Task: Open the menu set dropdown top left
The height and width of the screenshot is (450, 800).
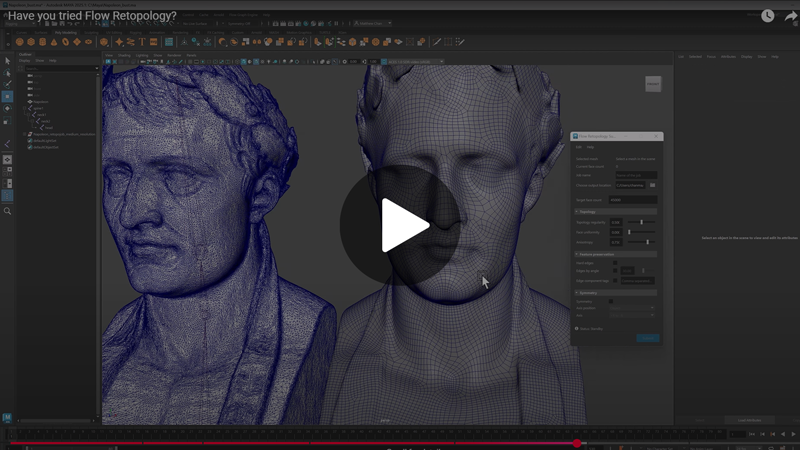Action: (x=19, y=23)
